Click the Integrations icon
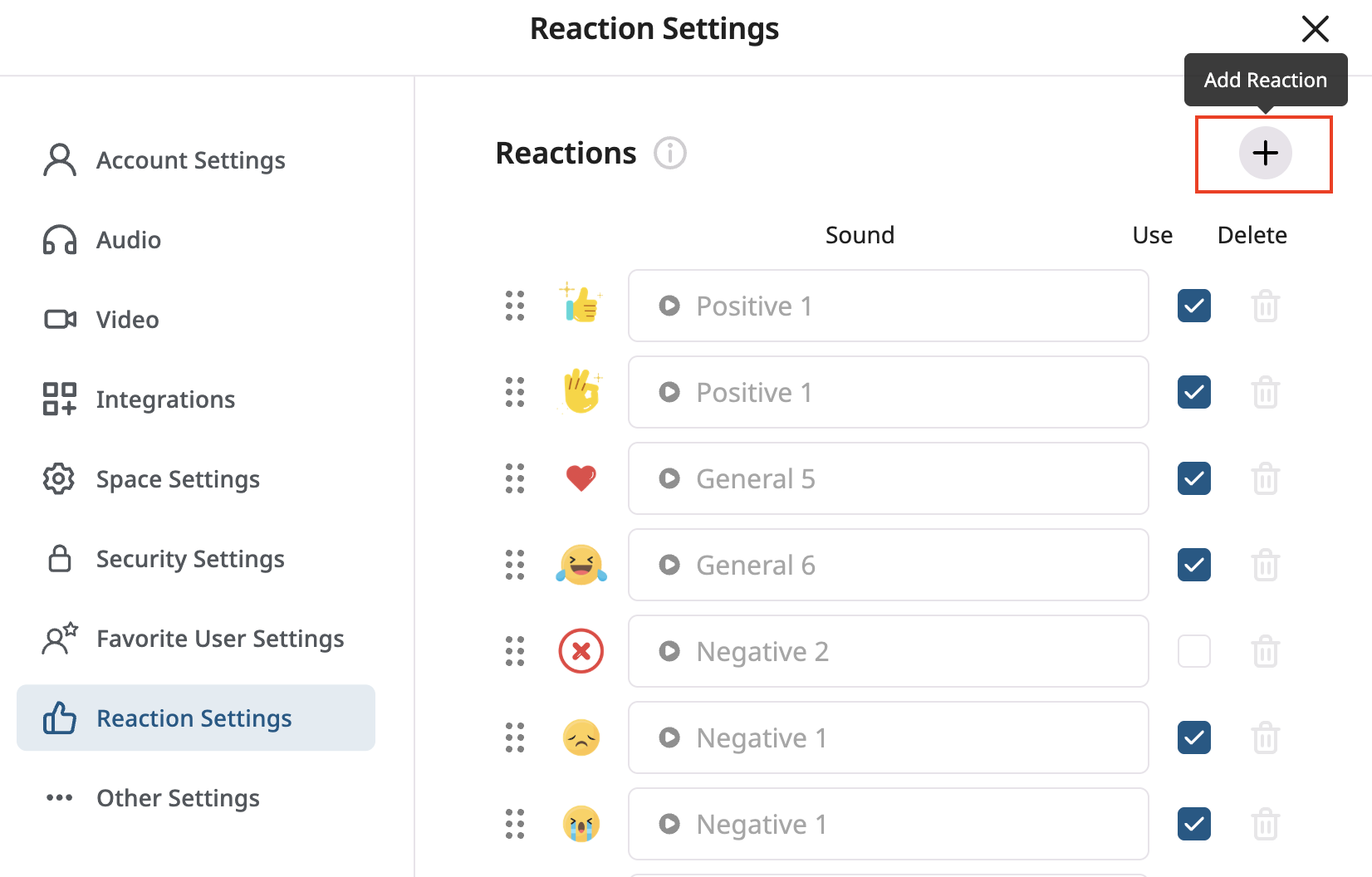The height and width of the screenshot is (877, 1372). click(x=58, y=399)
